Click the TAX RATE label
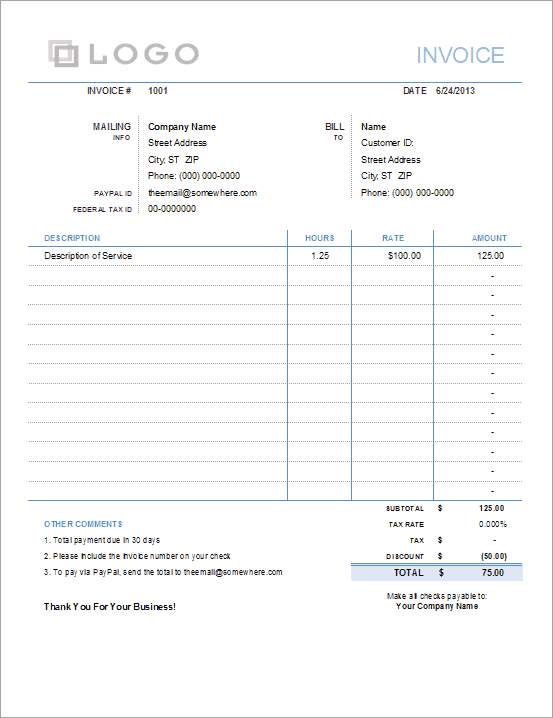Screen dimensions: 553x718 click(x=406, y=525)
